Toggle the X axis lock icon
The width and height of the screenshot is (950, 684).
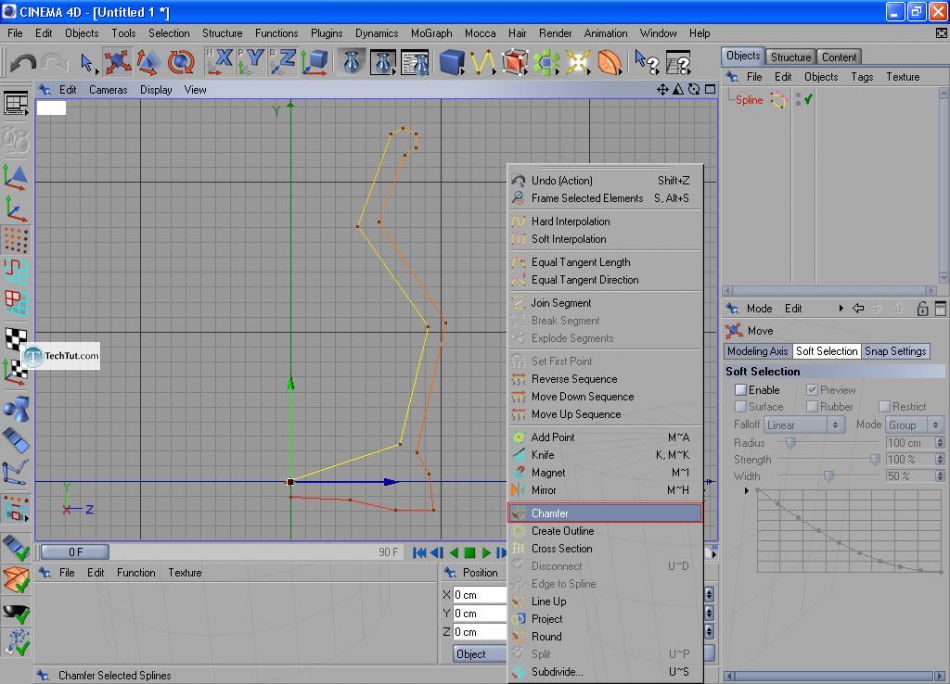pos(220,62)
